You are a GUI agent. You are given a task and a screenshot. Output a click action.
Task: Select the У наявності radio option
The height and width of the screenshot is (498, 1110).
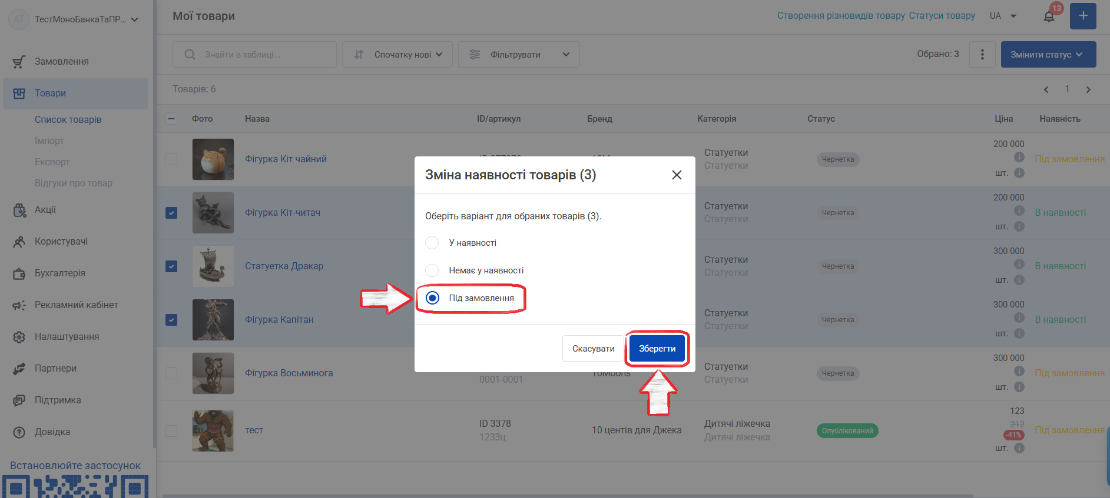click(x=433, y=243)
